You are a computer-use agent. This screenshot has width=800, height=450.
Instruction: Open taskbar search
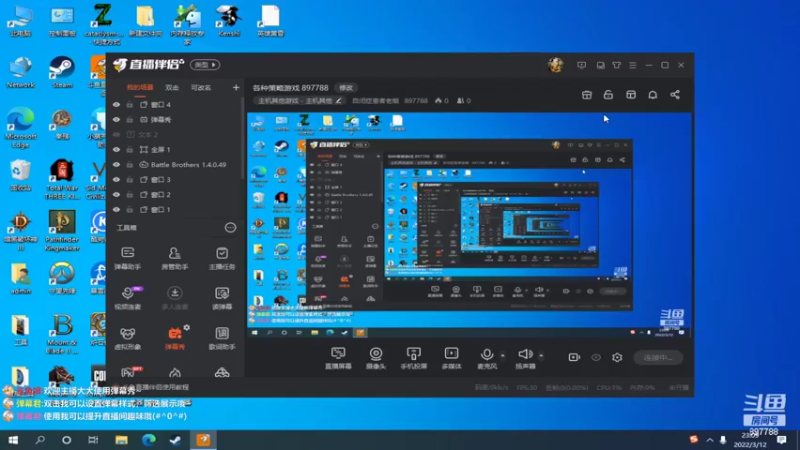[x=40, y=440]
